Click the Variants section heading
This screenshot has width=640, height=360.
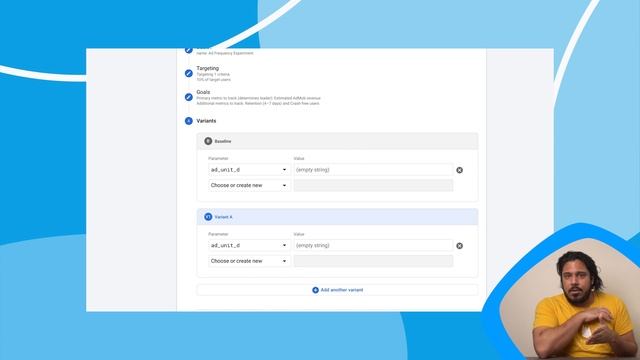point(206,121)
